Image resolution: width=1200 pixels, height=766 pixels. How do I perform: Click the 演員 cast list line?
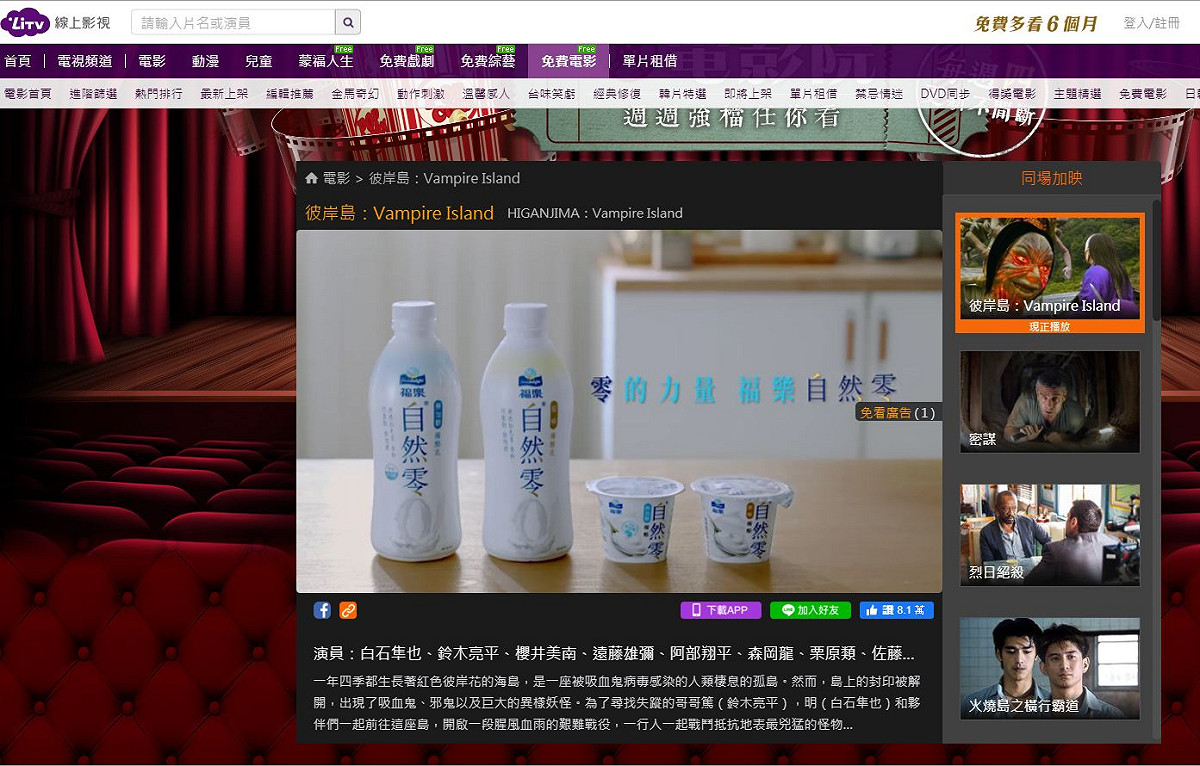[614, 653]
